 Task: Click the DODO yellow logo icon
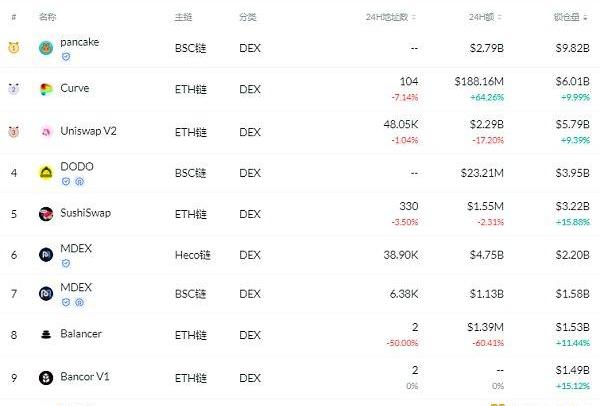click(46, 173)
